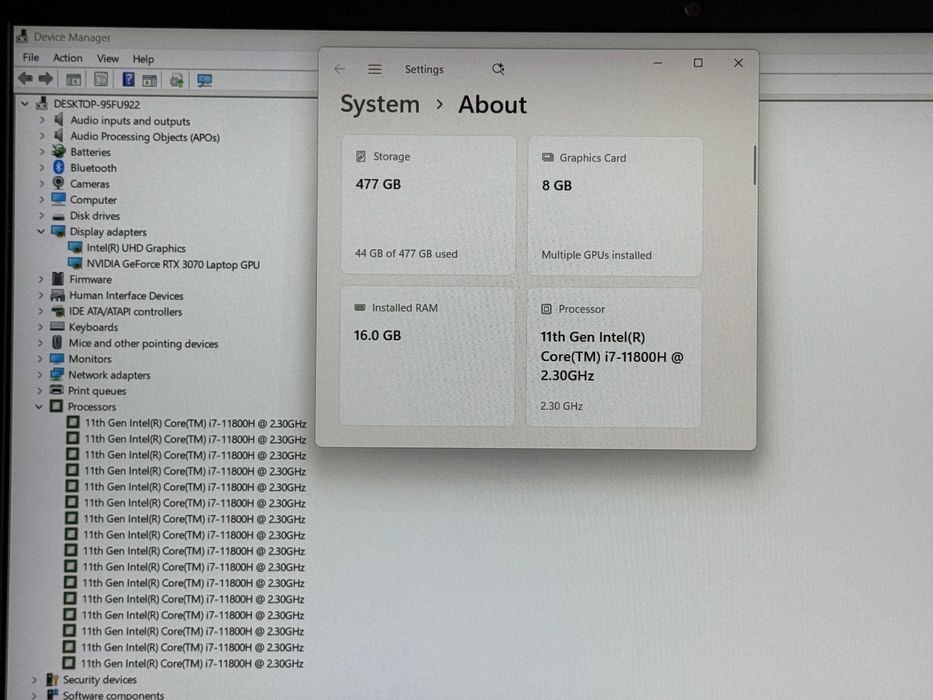Image resolution: width=933 pixels, height=700 pixels.
Task: Click Show/Hide console tree toolbar icon
Action: (73, 80)
